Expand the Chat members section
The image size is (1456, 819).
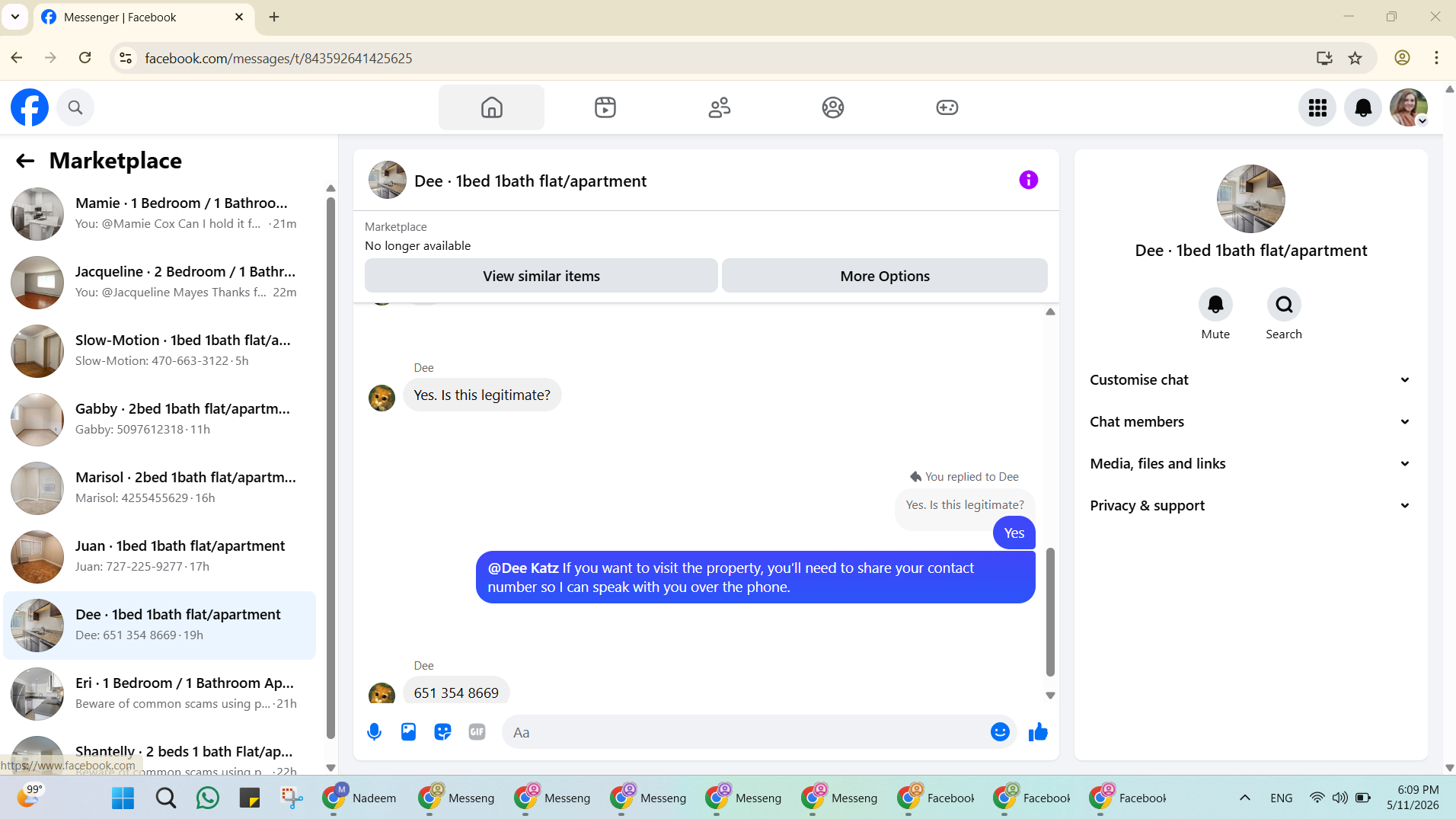tap(1250, 421)
